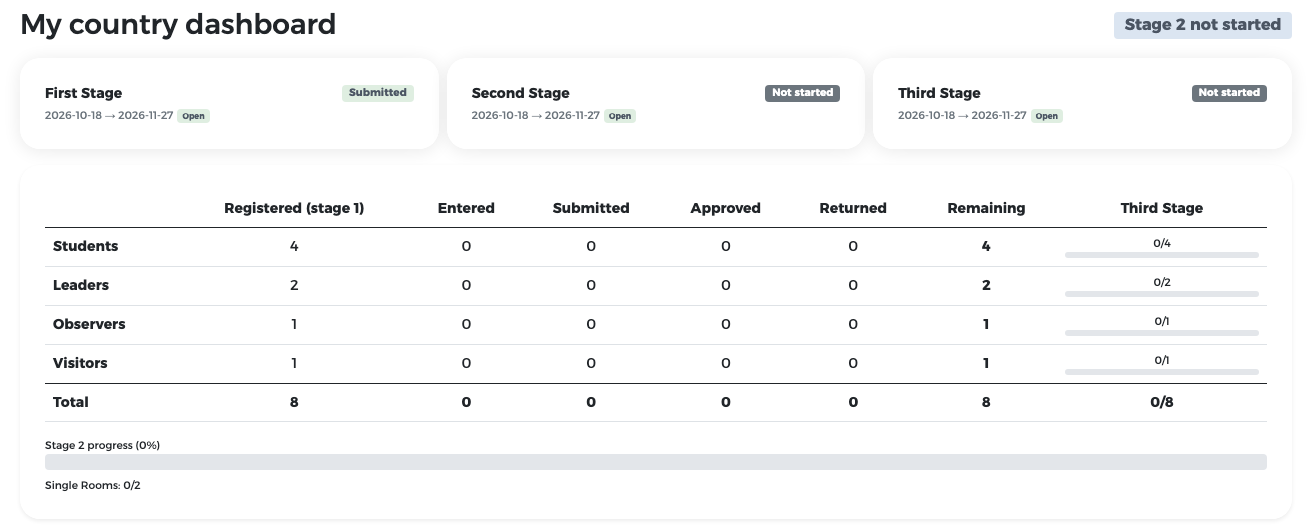The image size is (1312, 527).
Task: Click the First Stage date range text
Action: (x=109, y=116)
